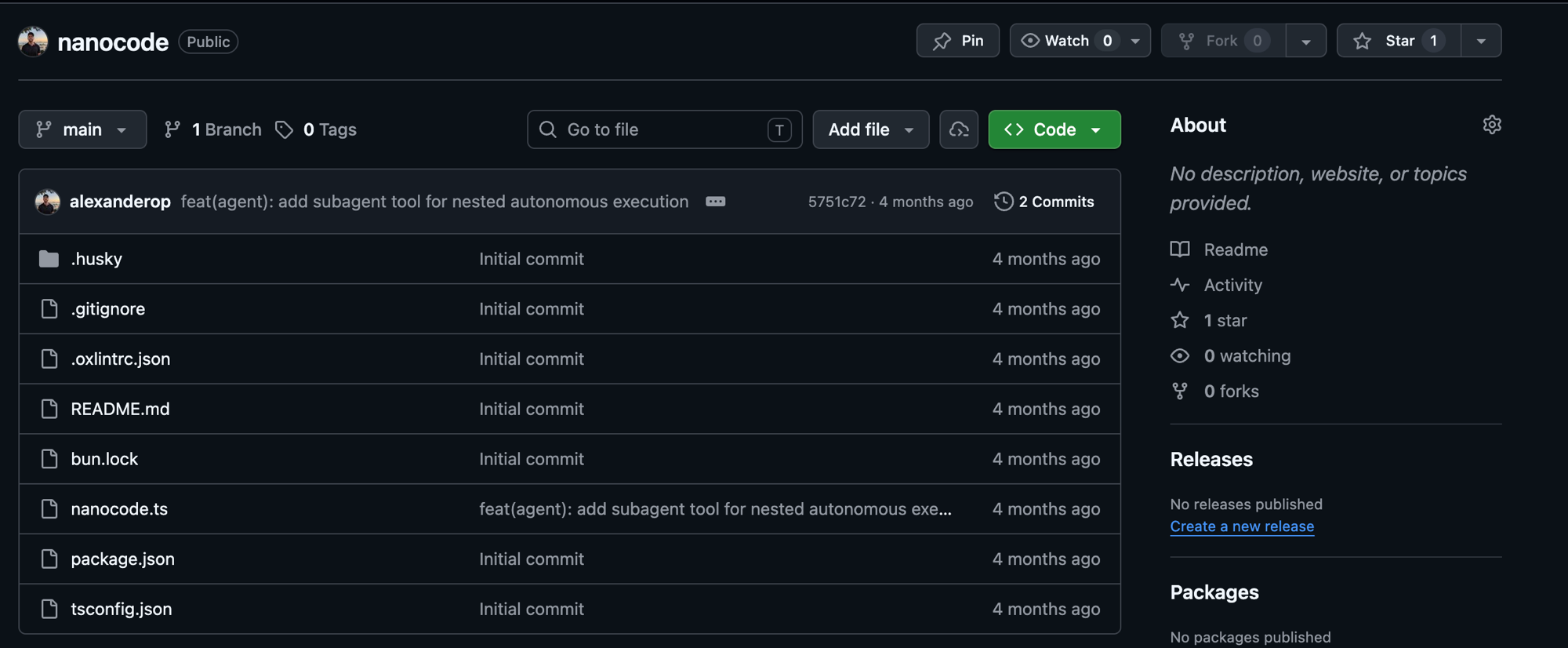
Task: Open the .oxlintrc.json file
Action: pyautogui.click(x=121, y=359)
